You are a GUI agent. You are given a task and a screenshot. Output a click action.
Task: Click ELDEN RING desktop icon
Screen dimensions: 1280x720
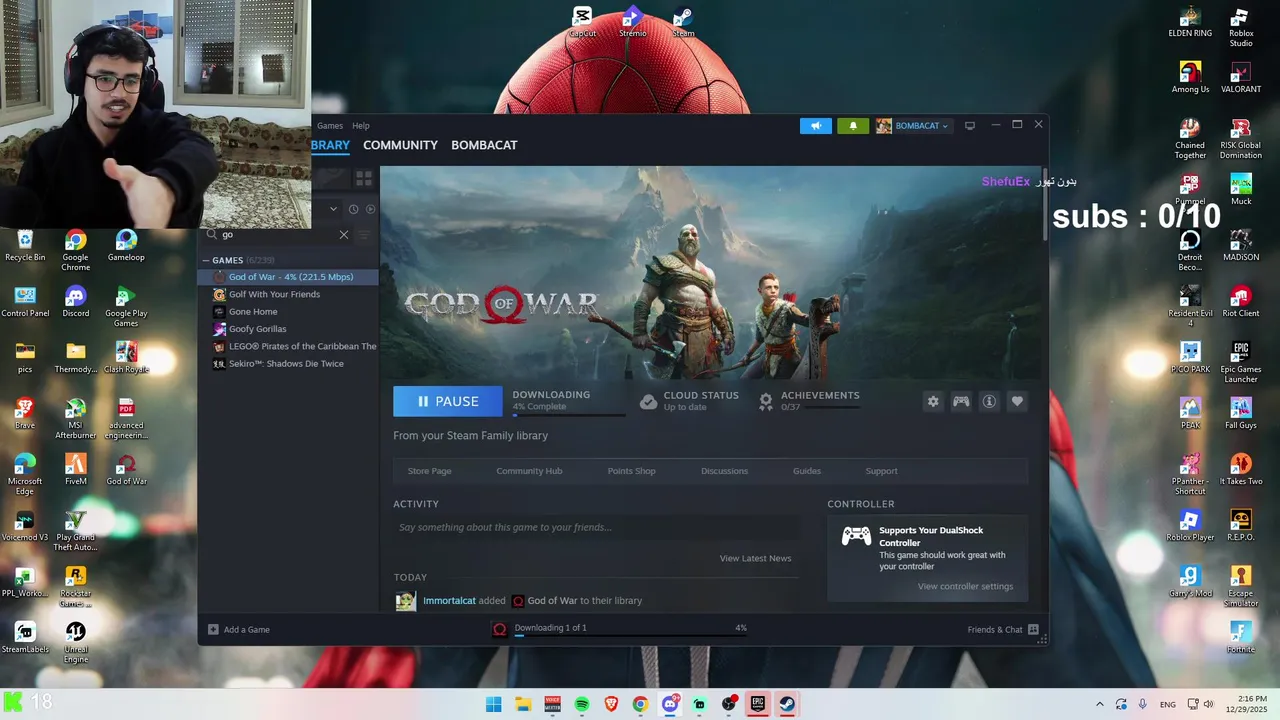(1190, 22)
